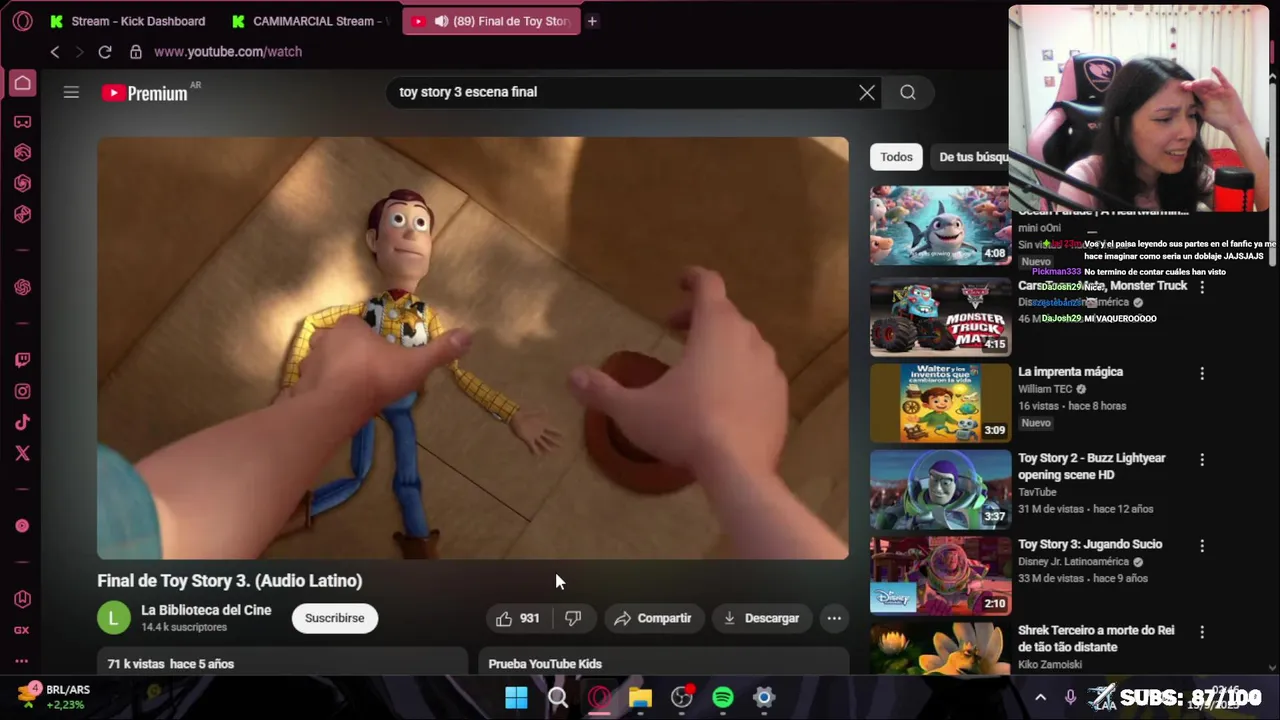The height and width of the screenshot is (720, 1280).
Task: Open the YouTube hamburger guide menu
Action: coord(71,92)
